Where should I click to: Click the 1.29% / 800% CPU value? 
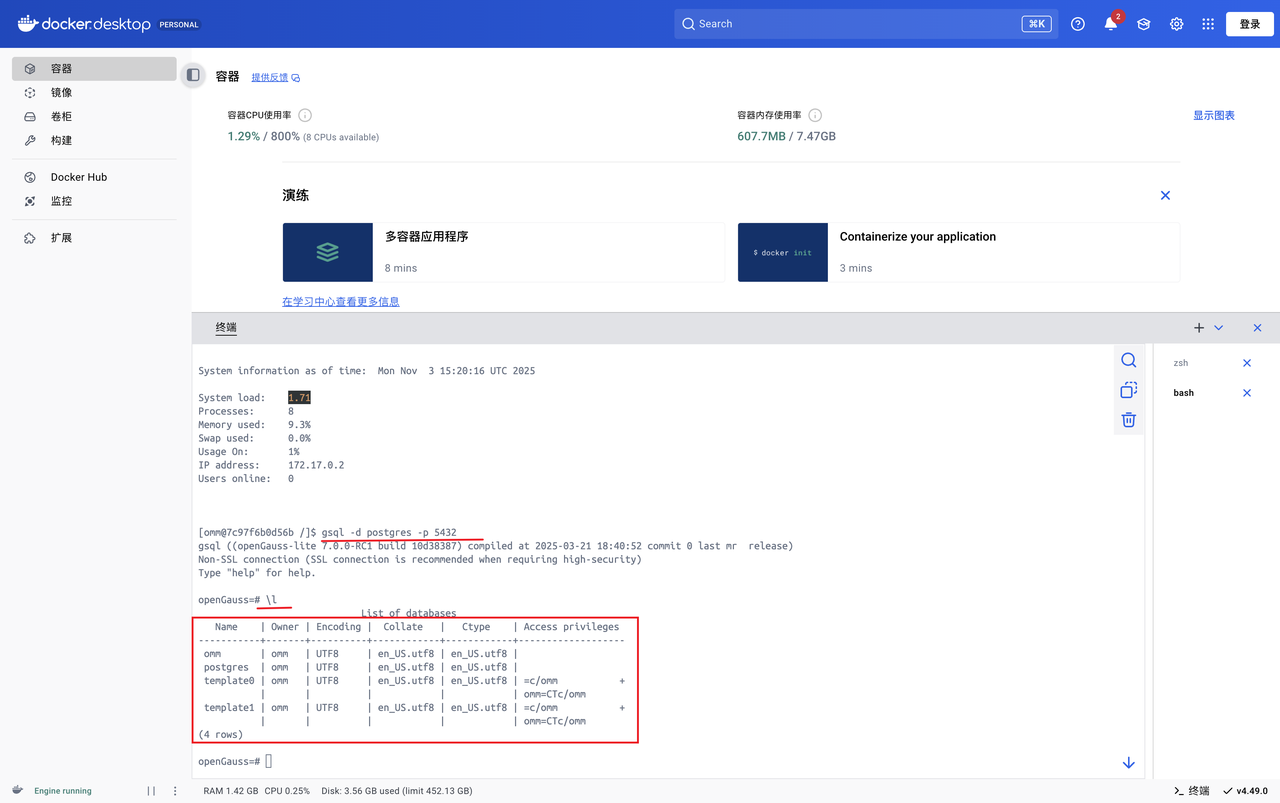pyautogui.click(x=264, y=136)
